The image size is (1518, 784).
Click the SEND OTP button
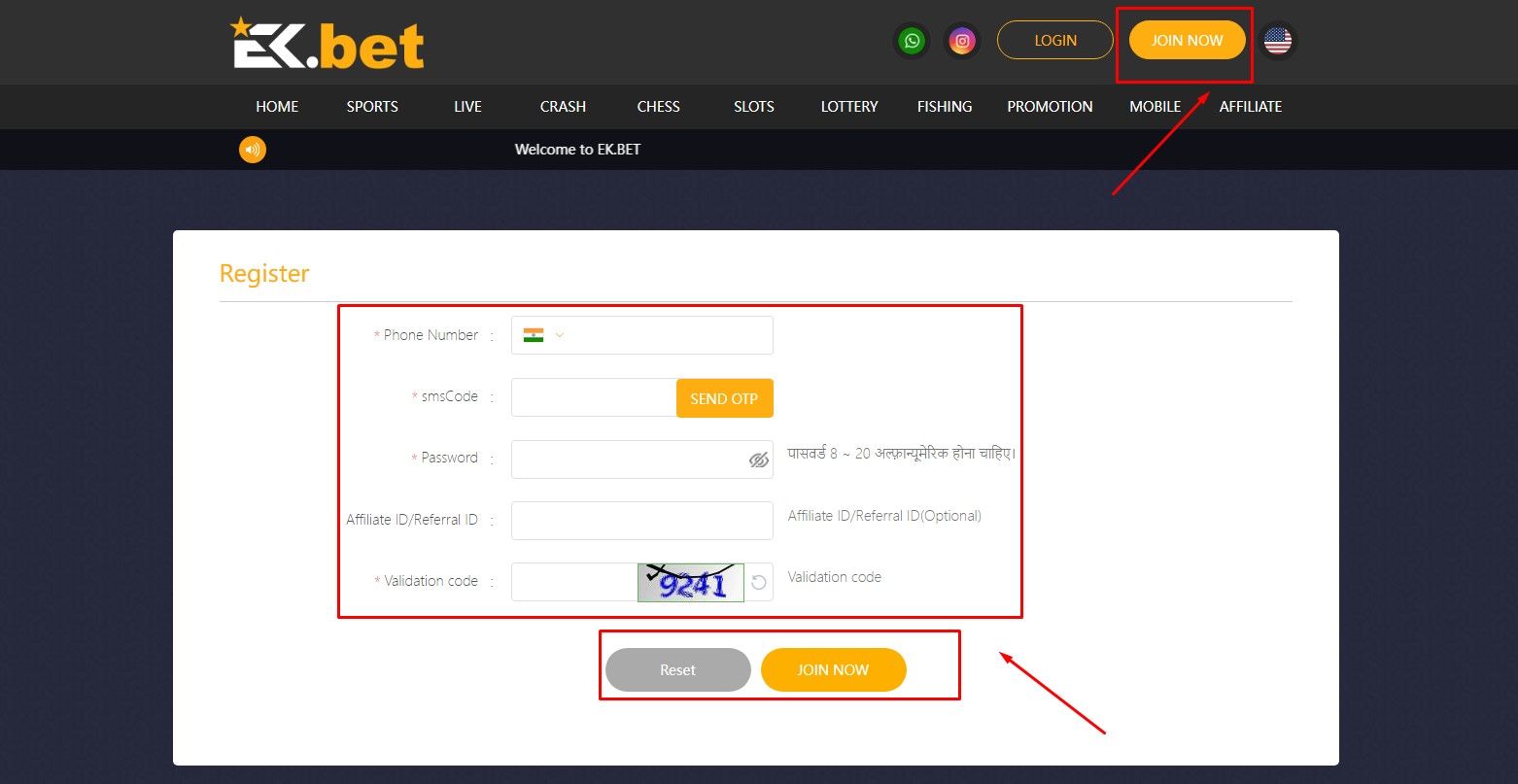click(724, 398)
